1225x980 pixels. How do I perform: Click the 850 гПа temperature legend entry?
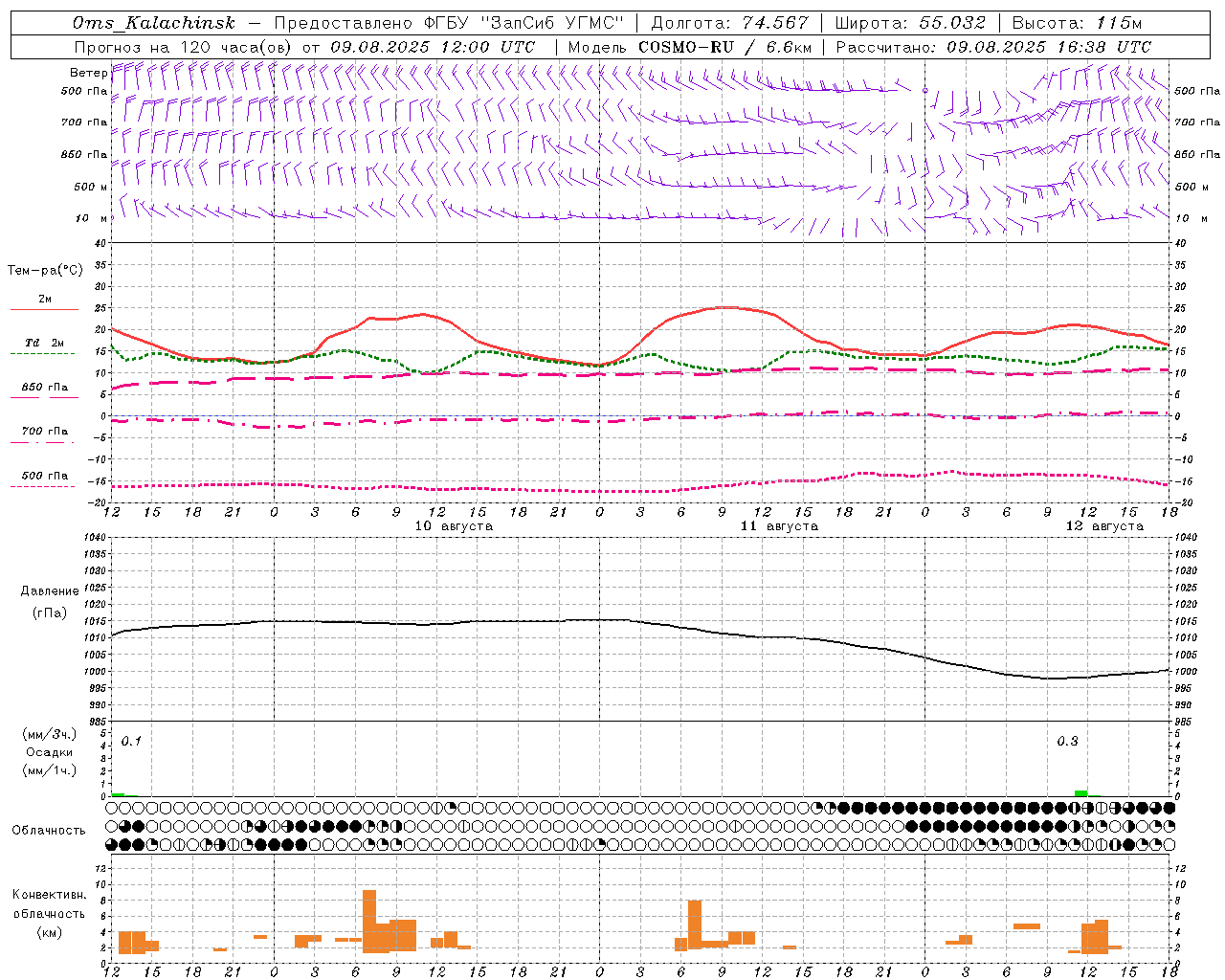(x=45, y=388)
